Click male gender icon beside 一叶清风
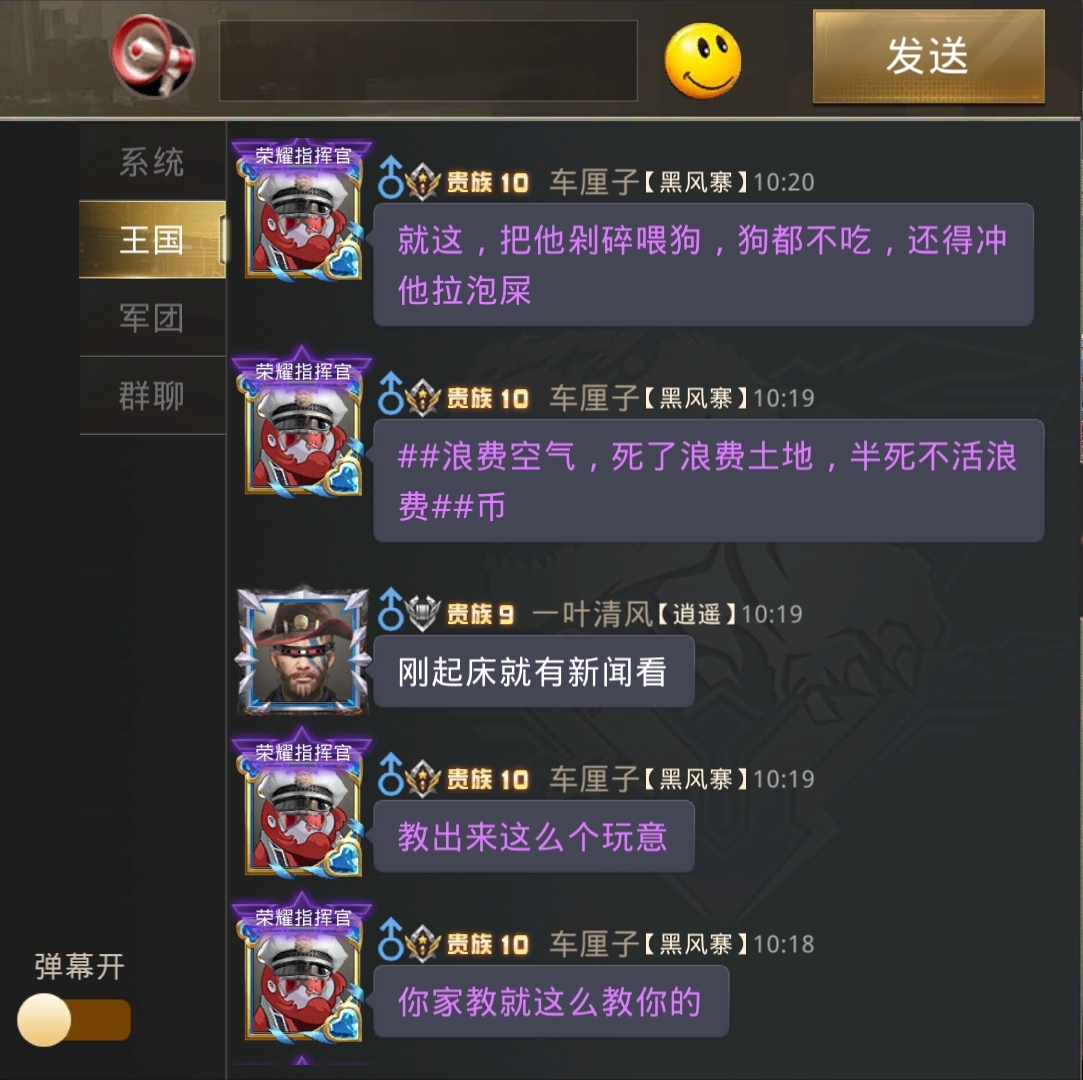Viewport: 1083px width, 1080px height. coord(390,609)
